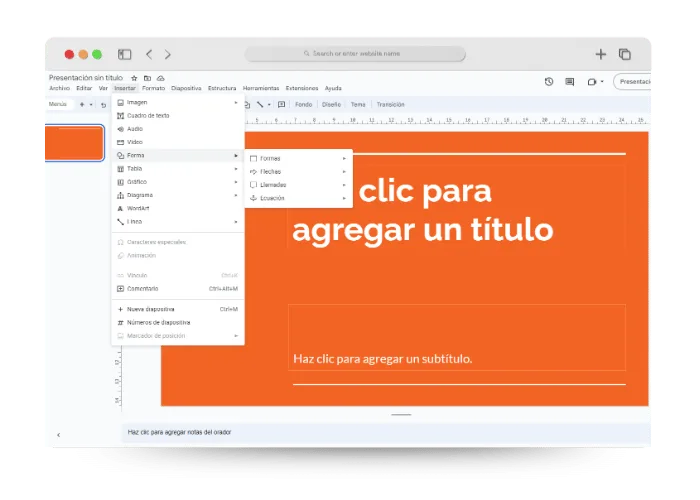Open the Extensiones menu
Screen dimensions: 700x500
302,88
